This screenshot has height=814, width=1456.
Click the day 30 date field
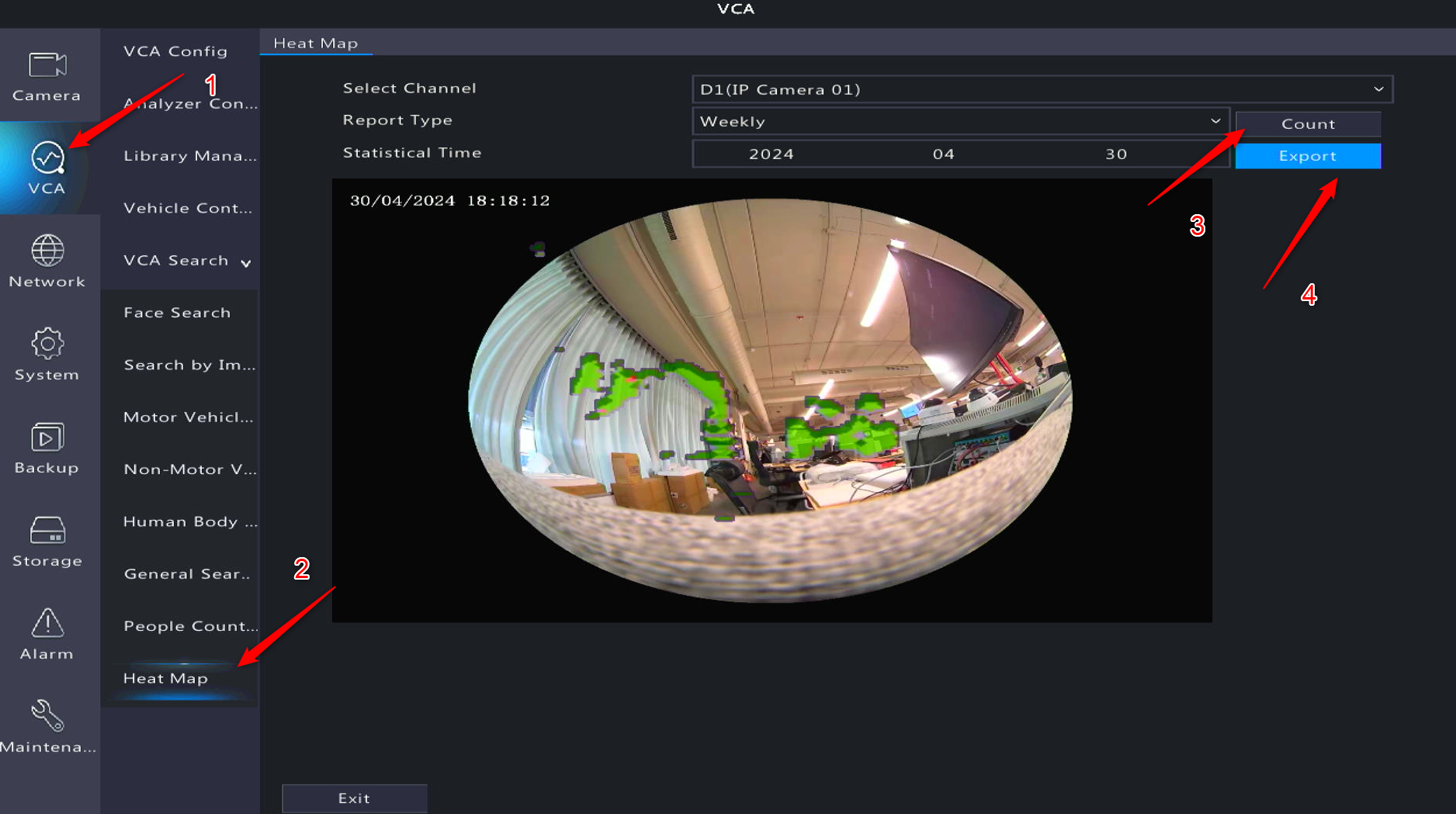pyautogui.click(x=1116, y=154)
